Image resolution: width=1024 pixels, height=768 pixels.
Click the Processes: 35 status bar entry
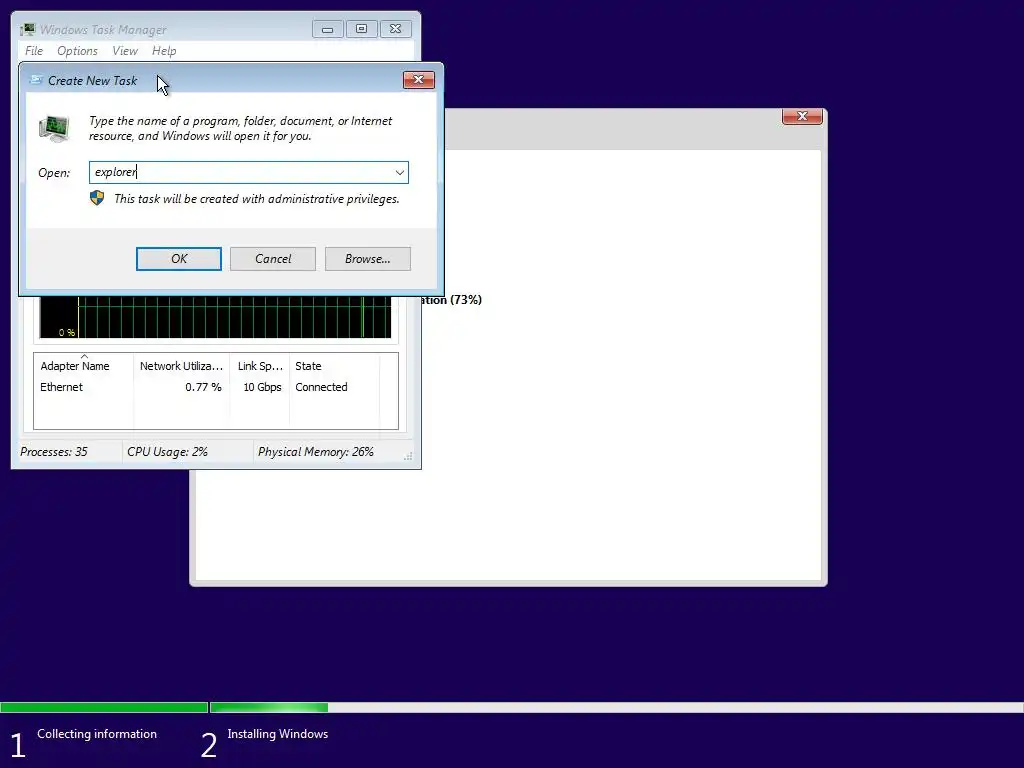[x=54, y=452]
